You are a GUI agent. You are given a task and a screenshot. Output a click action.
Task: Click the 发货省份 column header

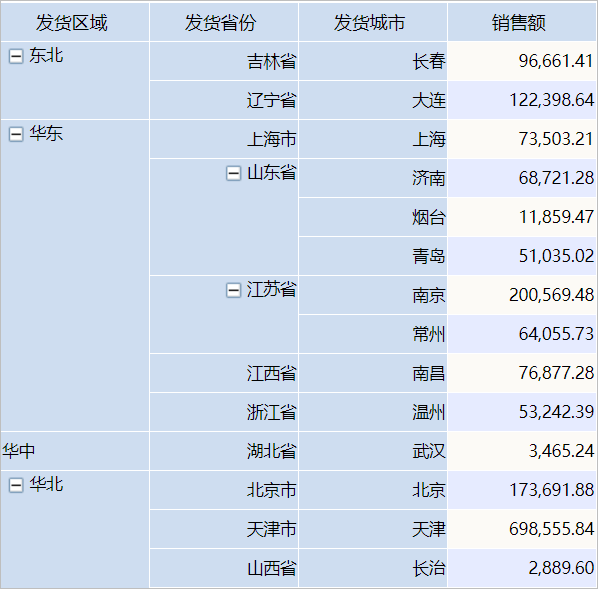pos(224,21)
